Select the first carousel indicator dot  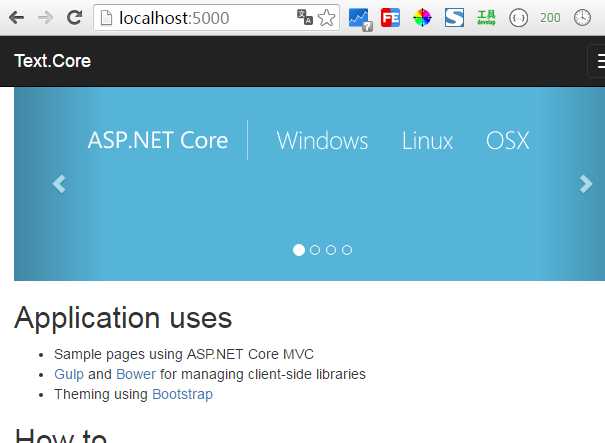pos(299,250)
